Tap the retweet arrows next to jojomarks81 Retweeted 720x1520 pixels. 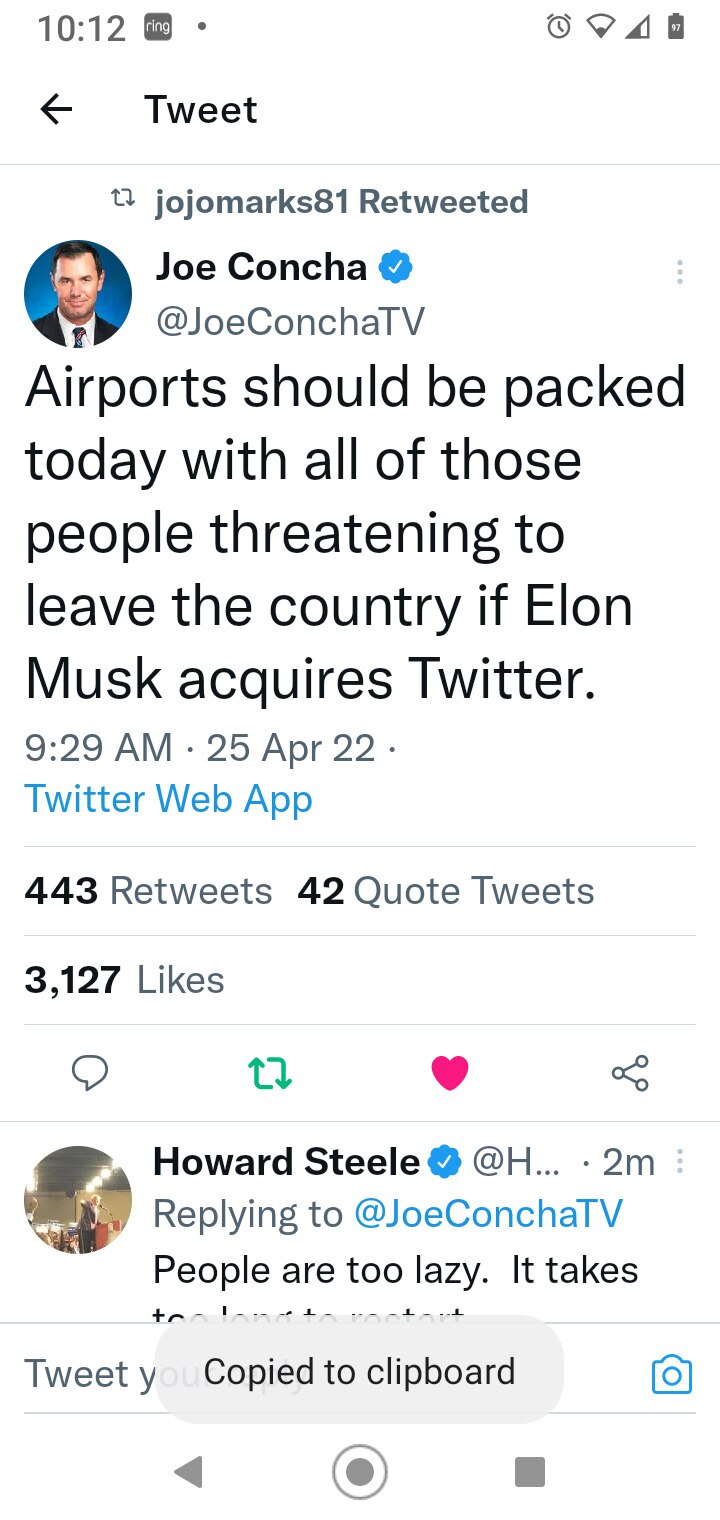pos(124,199)
